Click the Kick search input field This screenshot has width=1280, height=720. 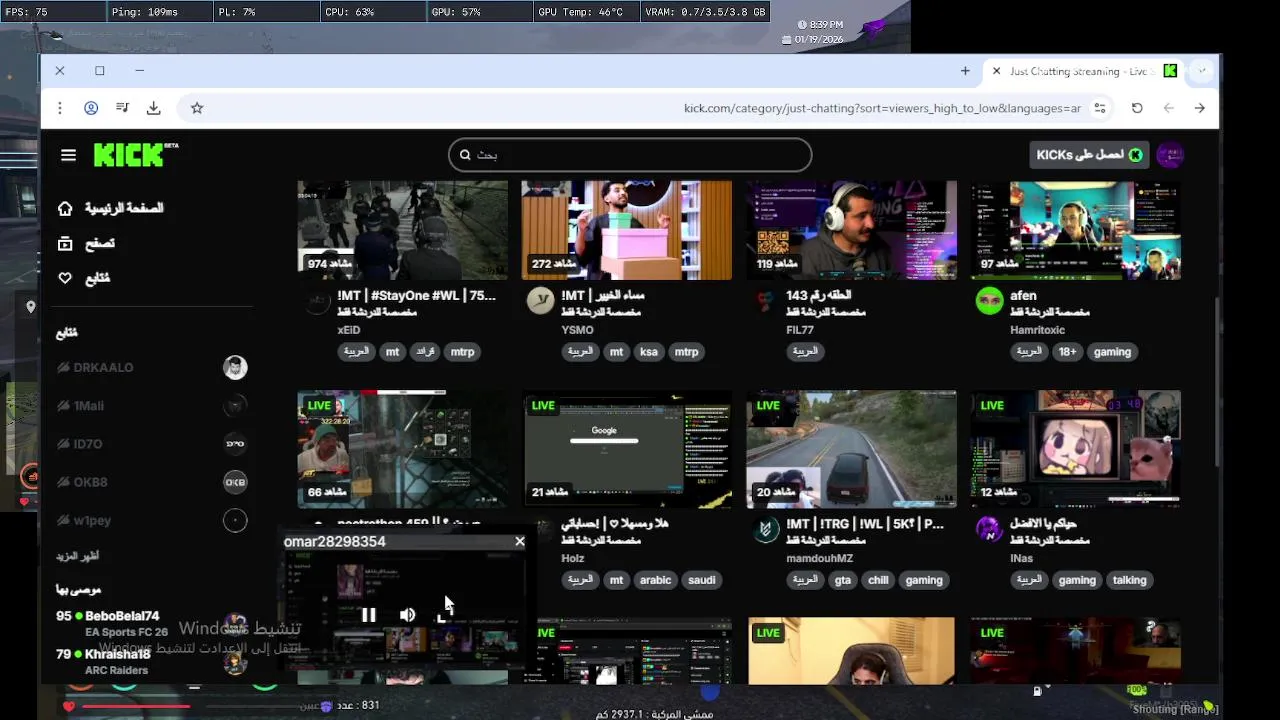[x=630, y=155]
